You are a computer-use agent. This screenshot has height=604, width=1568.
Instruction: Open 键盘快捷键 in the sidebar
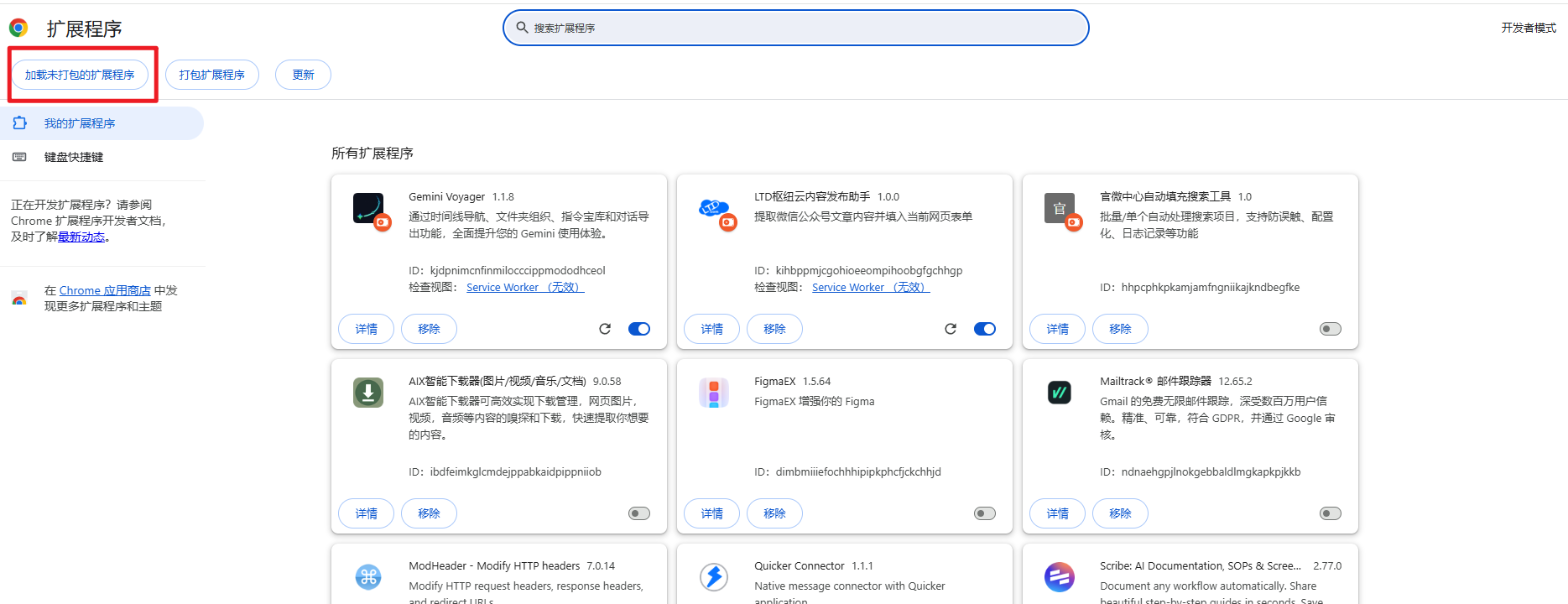[x=74, y=157]
